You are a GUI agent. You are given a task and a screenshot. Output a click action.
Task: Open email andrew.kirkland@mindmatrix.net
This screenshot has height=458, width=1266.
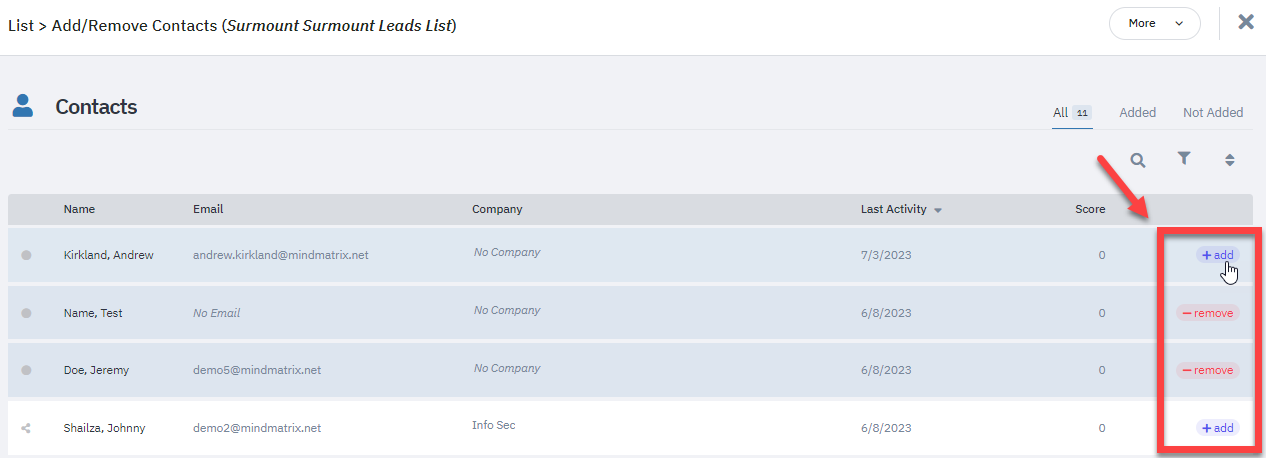click(280, 255)
